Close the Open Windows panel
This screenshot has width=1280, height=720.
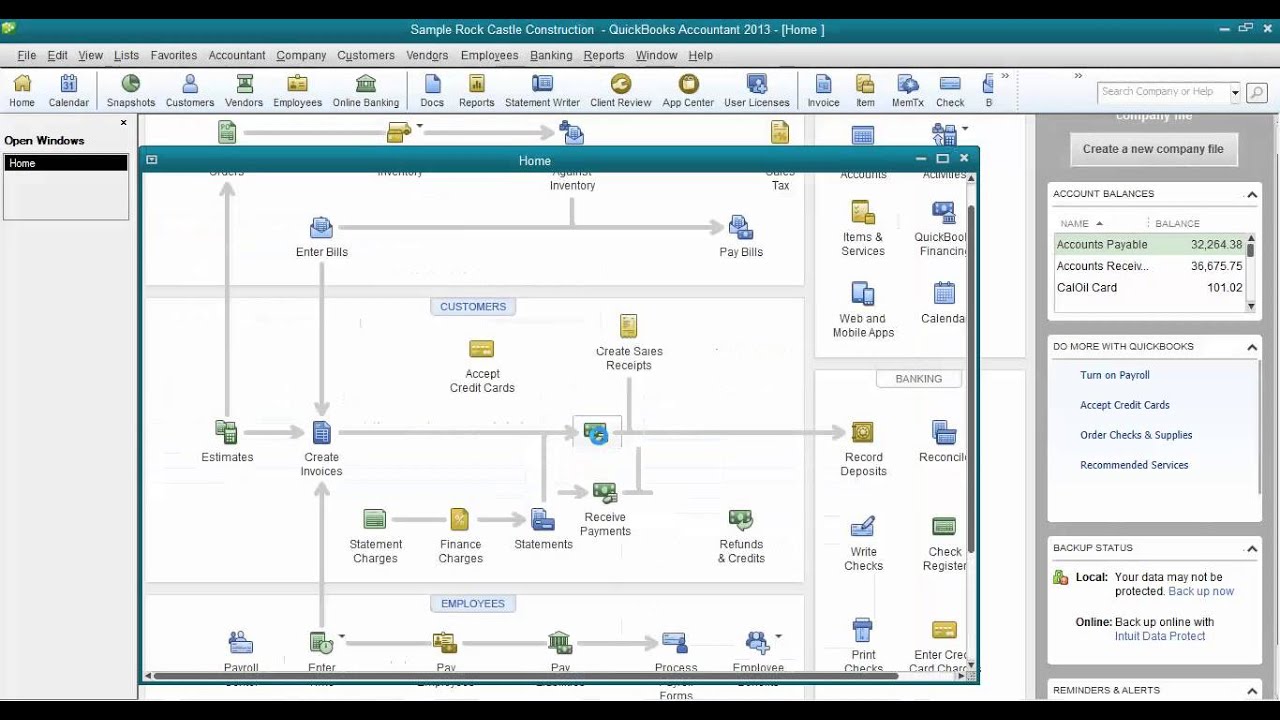(x=124, y=123)
